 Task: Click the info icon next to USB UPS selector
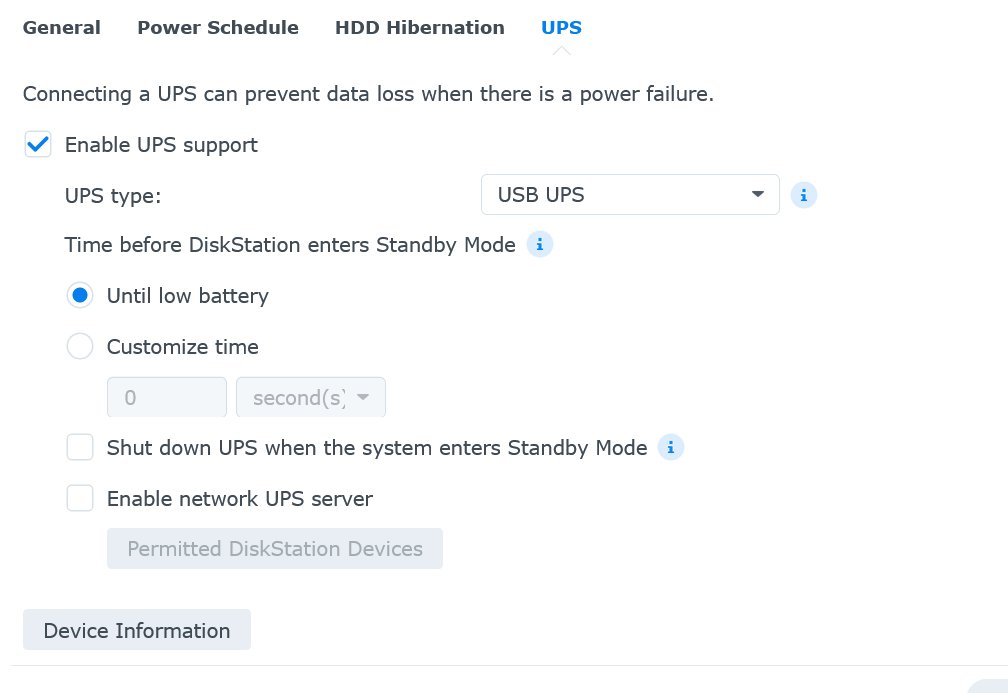pos(804,195)
